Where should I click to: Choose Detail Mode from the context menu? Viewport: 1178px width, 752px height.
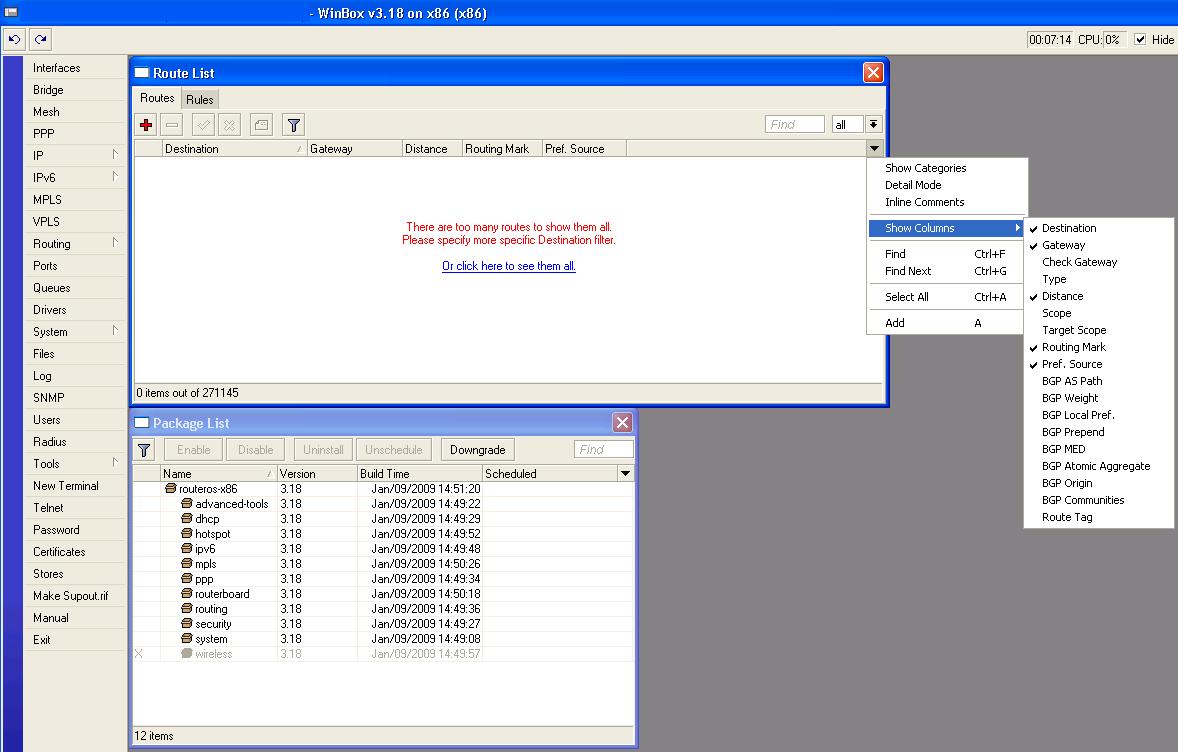click(912, 185)
